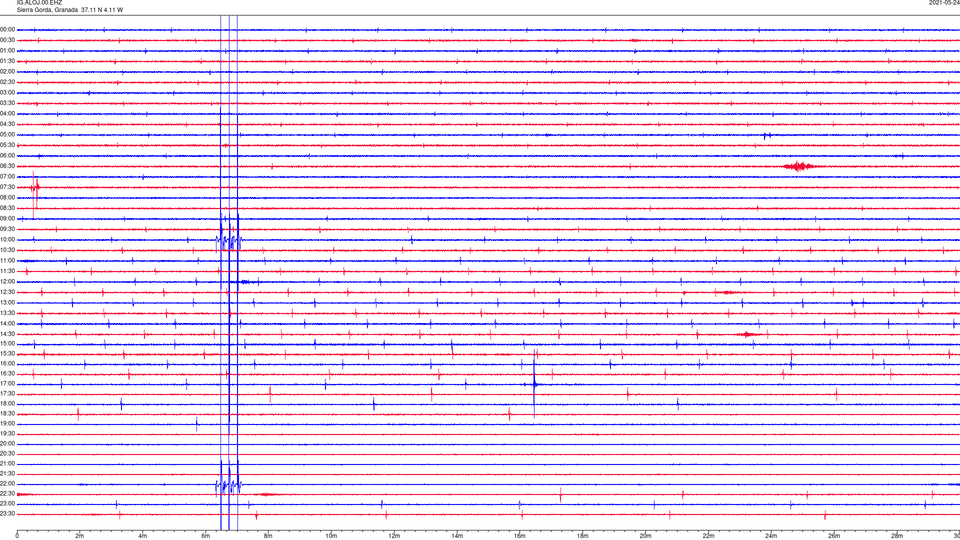960x540 pixels.
Task: Click the '8m' tick on the minute axis
Action: click(268, 536)
